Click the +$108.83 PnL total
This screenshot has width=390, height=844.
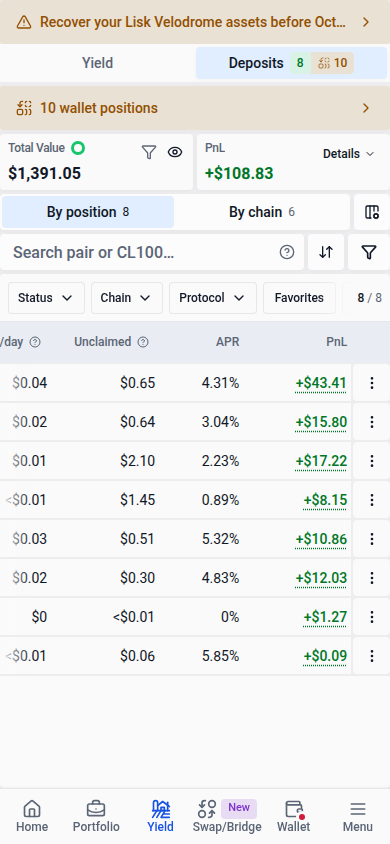pos(239,173)
